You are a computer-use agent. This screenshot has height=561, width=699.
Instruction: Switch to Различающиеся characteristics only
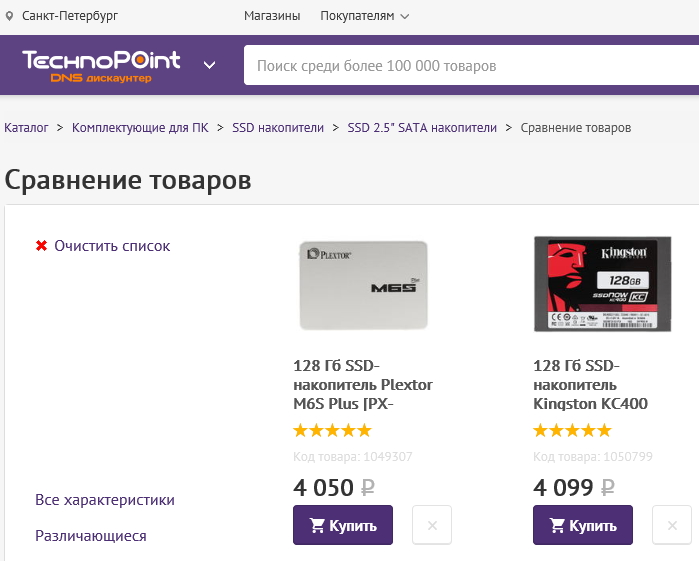click(91, 536)
